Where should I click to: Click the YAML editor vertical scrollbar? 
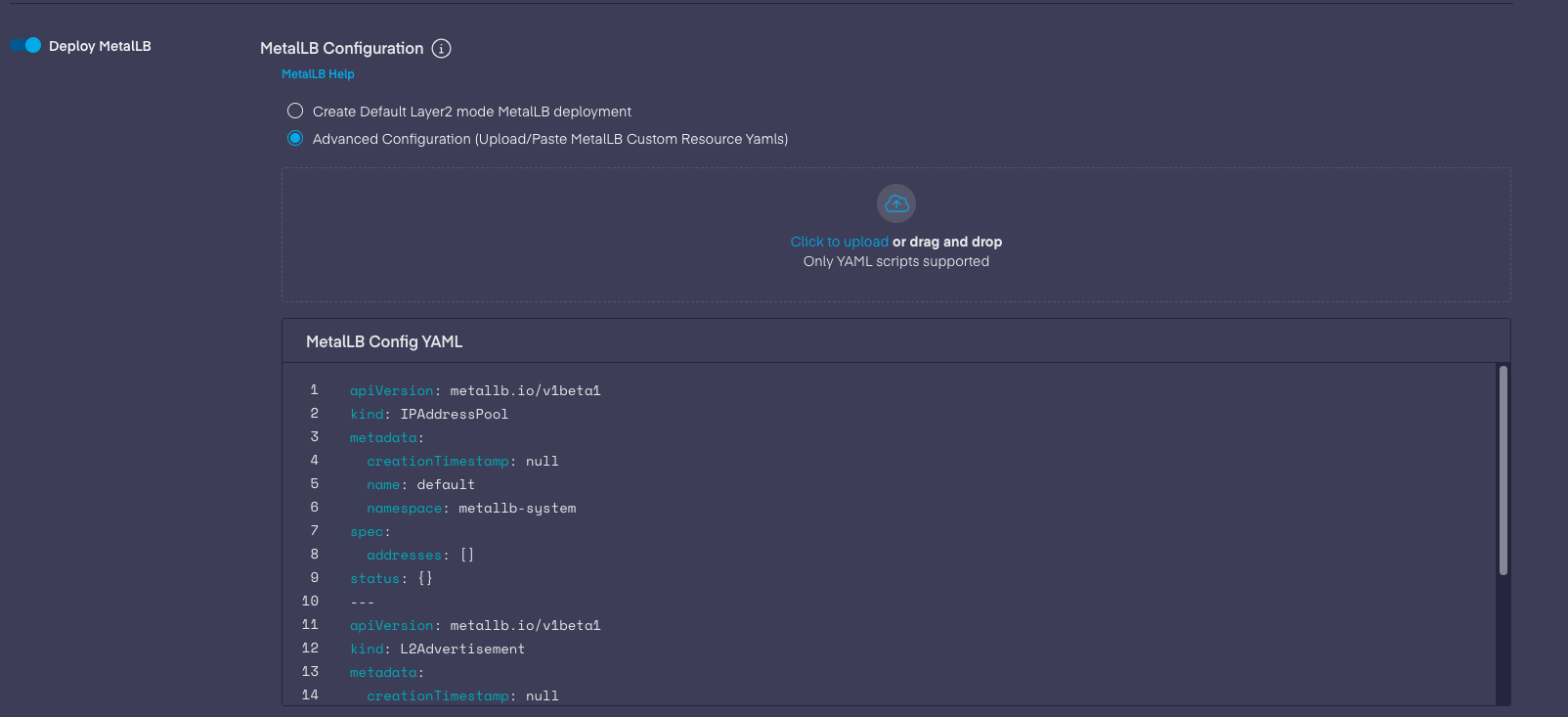pos(1503,470)
